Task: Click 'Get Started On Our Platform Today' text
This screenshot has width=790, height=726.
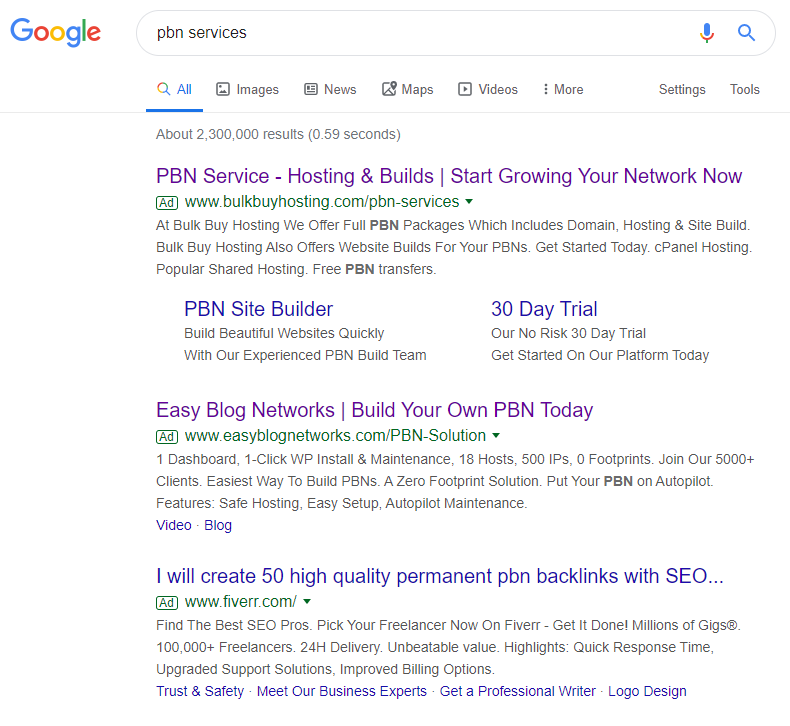Action: coord(600,355)
